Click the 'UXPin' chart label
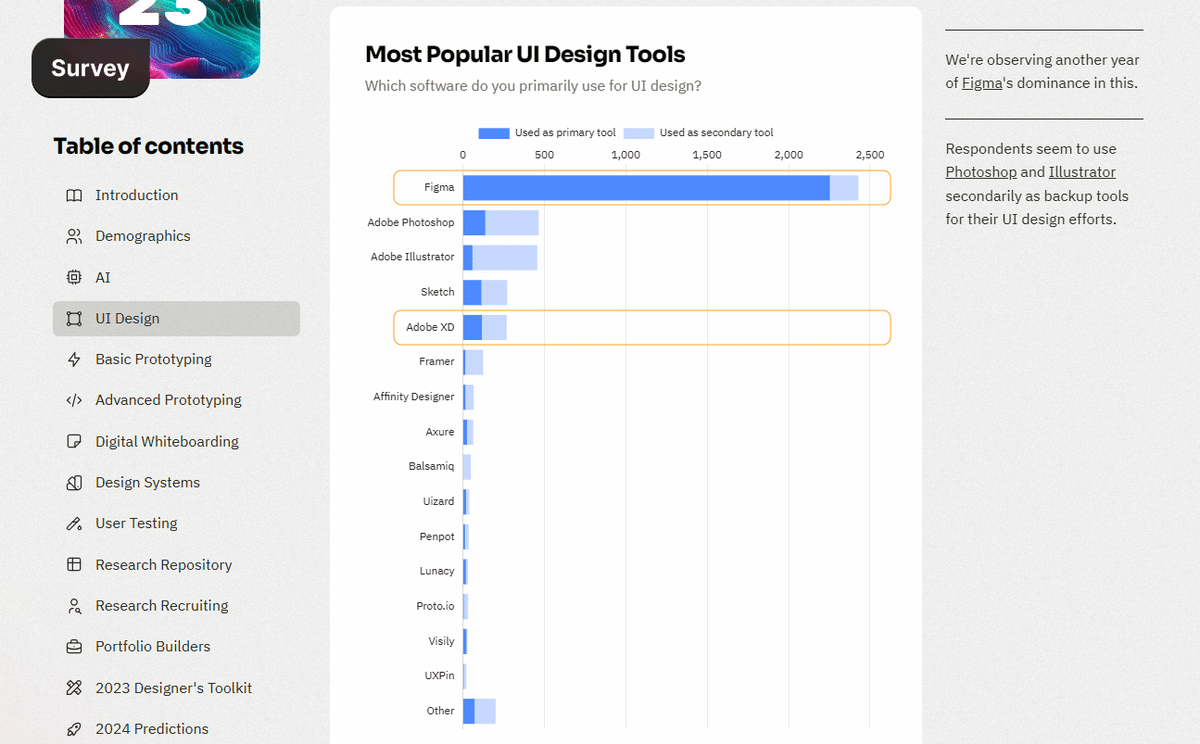1200x744 pixels. coord(440,676)
